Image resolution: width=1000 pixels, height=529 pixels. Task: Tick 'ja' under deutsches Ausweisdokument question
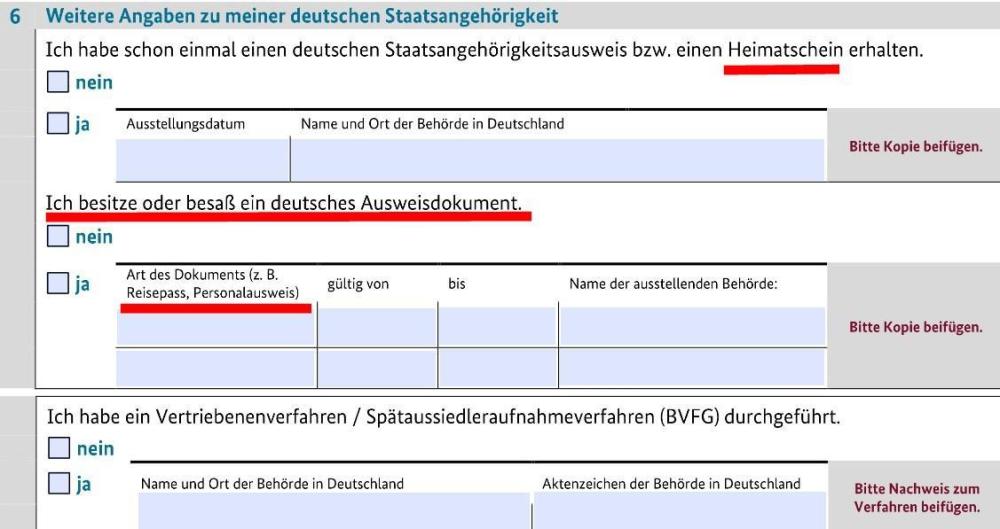pyautogui.click(x=58, y=284)
